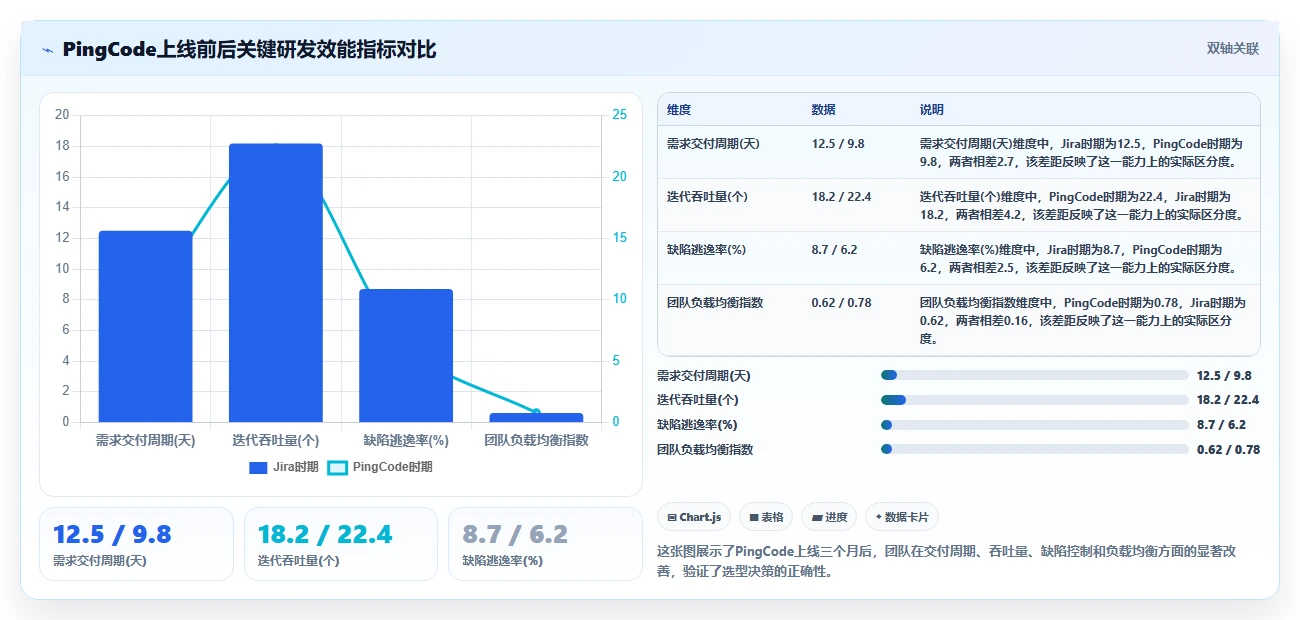
Task: Open the 12.5 / 9.8 data card
Action: pyautogui.click(x=136, y=544)
